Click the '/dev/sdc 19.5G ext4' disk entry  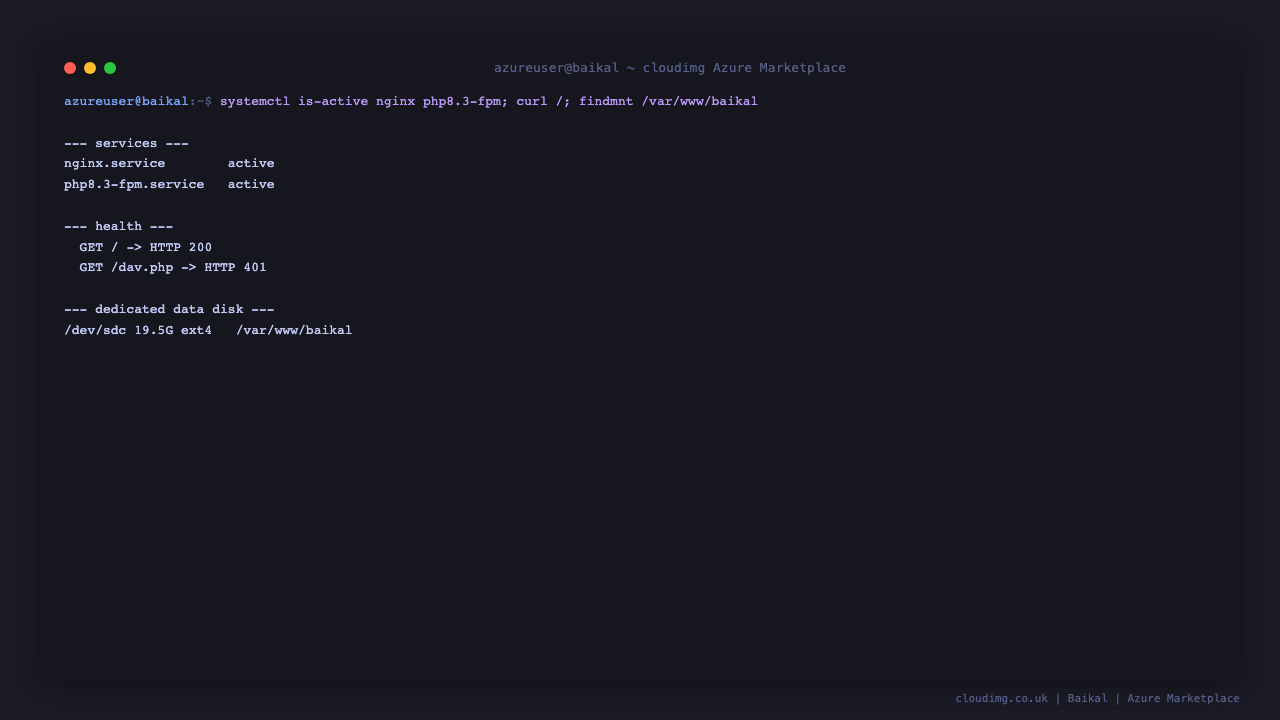[138, 330]
